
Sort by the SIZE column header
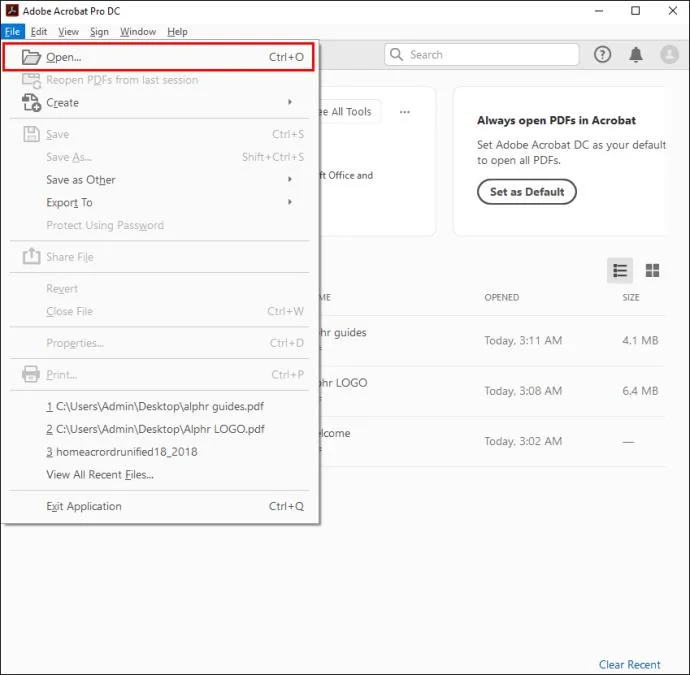631,297
